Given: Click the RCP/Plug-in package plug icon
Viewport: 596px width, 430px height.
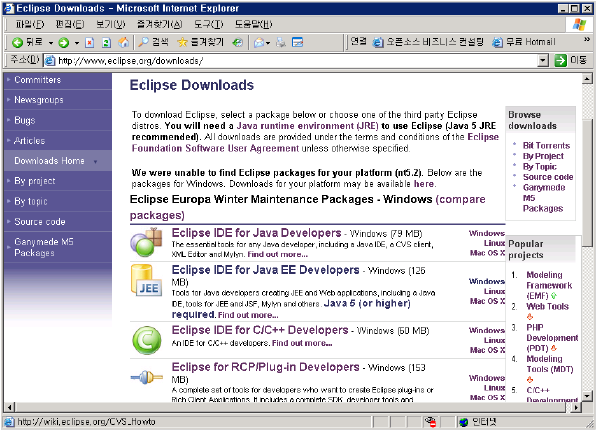Looking at the screenshot, I should point(147,378).
